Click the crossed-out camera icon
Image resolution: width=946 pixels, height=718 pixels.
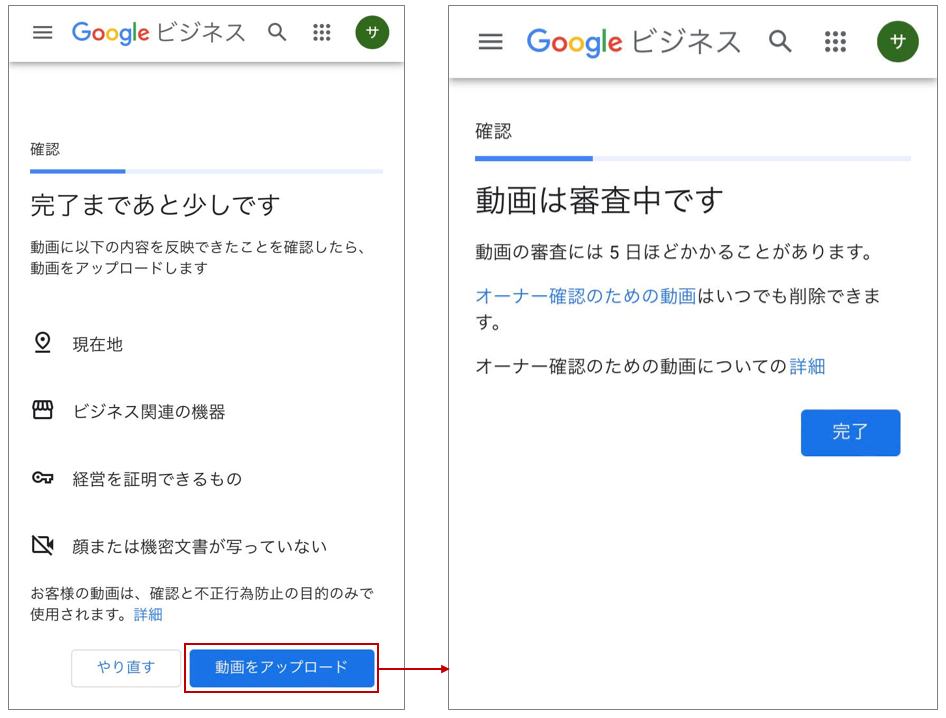point(42,545)
